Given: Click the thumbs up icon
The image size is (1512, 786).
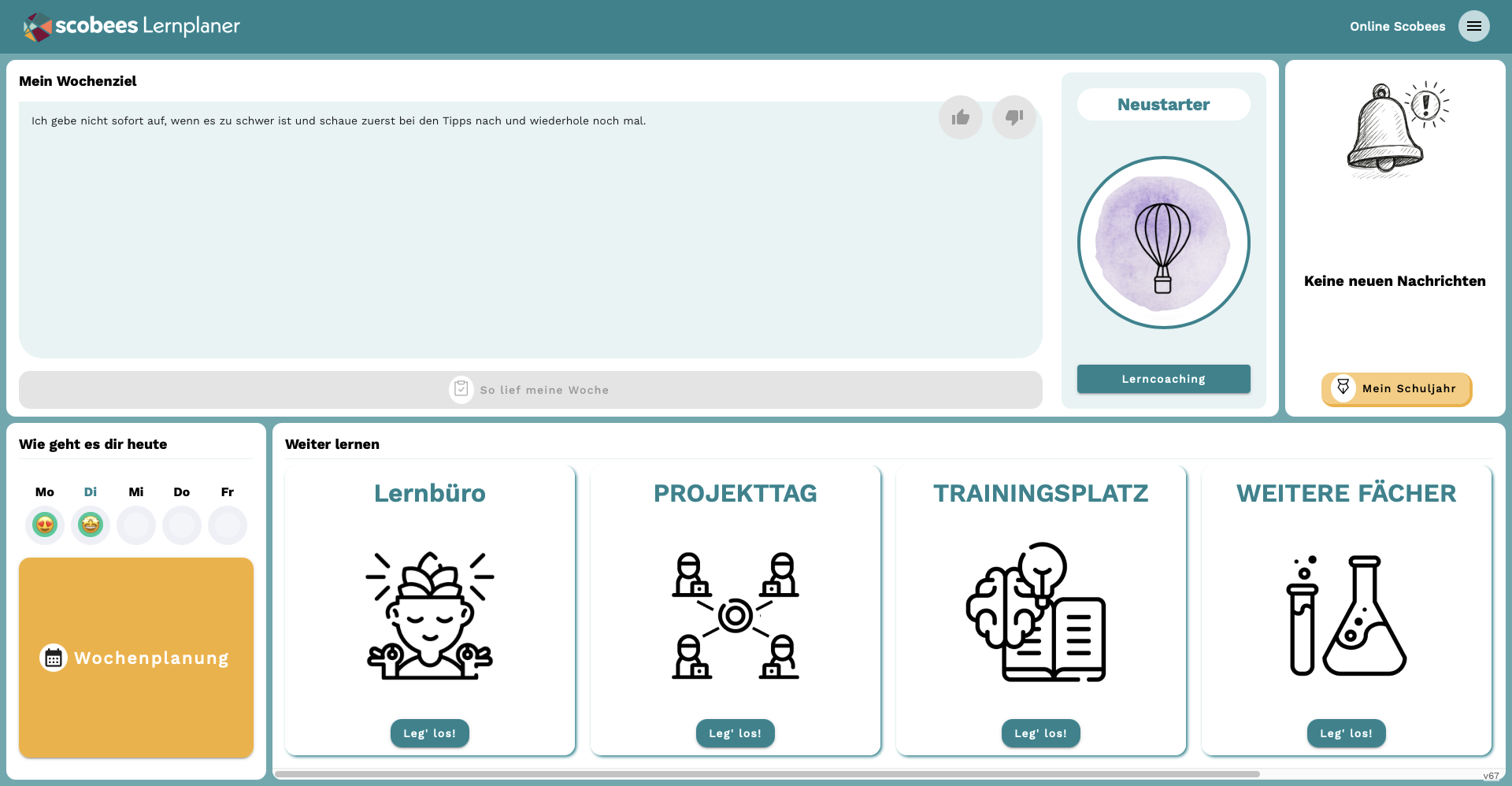Looking at the screenshot, I should [960, 117].
